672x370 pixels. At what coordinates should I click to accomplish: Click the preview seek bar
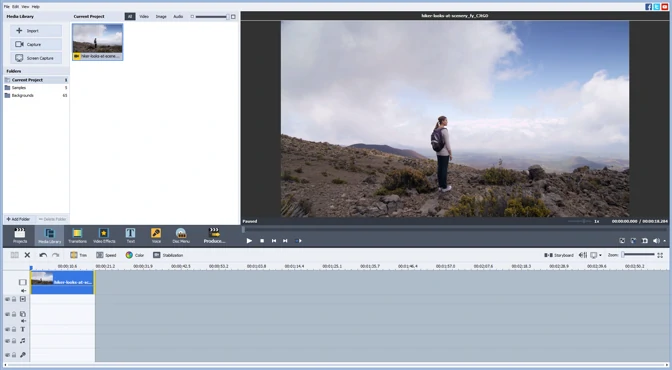[454, 230]
